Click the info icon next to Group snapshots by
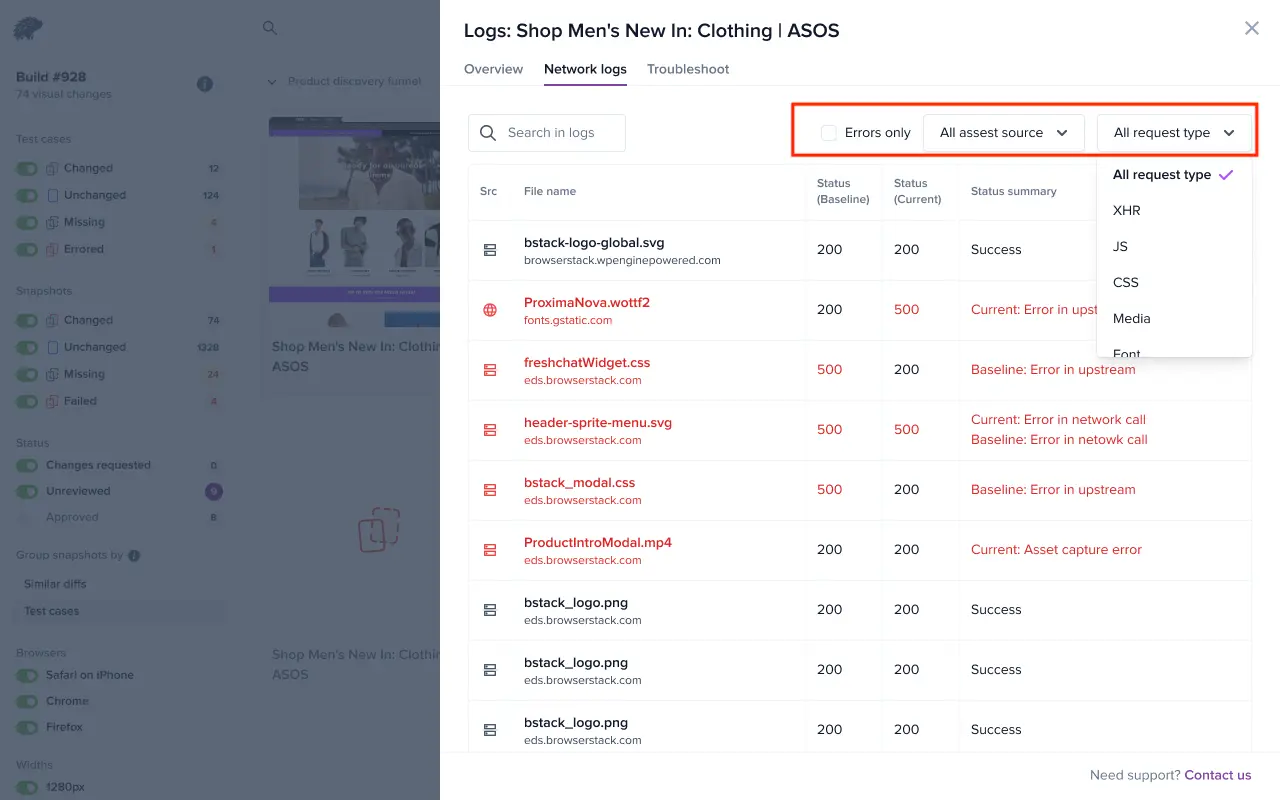This screenshot has width=1280, height=800. [x=134, y=555]
